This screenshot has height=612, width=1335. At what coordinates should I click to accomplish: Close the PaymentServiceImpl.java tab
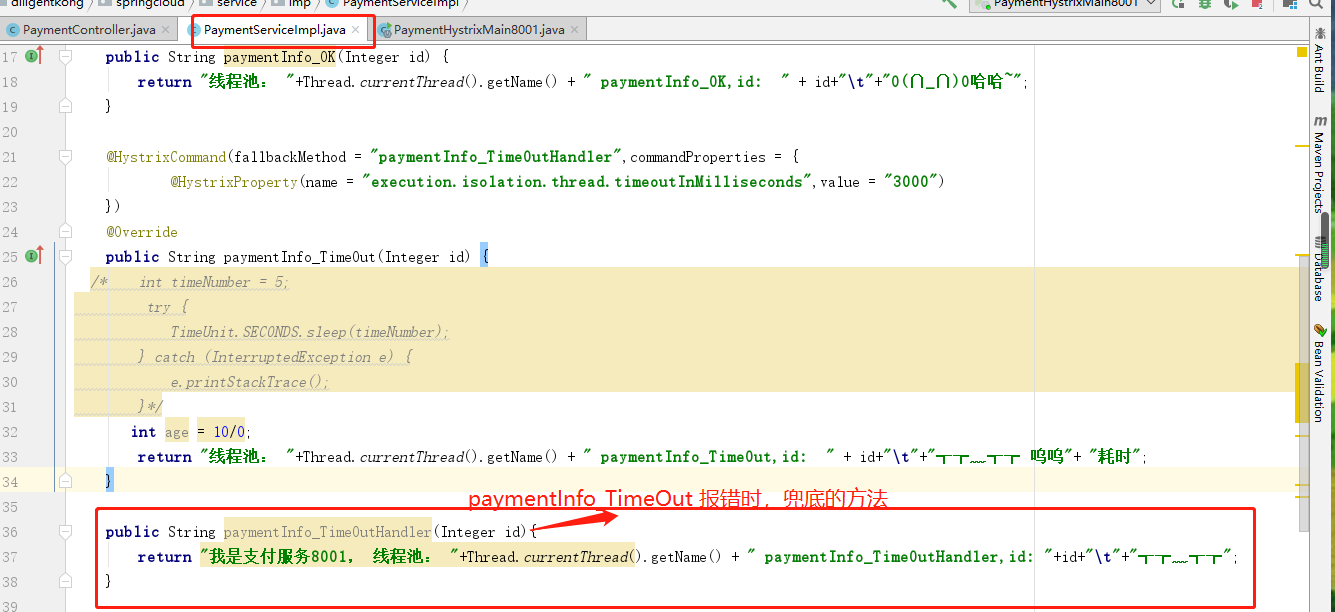(355, 30)
